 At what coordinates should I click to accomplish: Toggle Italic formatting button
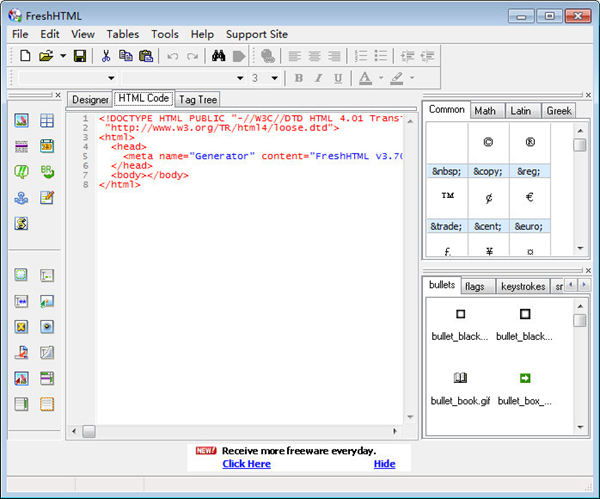(318, 78)
